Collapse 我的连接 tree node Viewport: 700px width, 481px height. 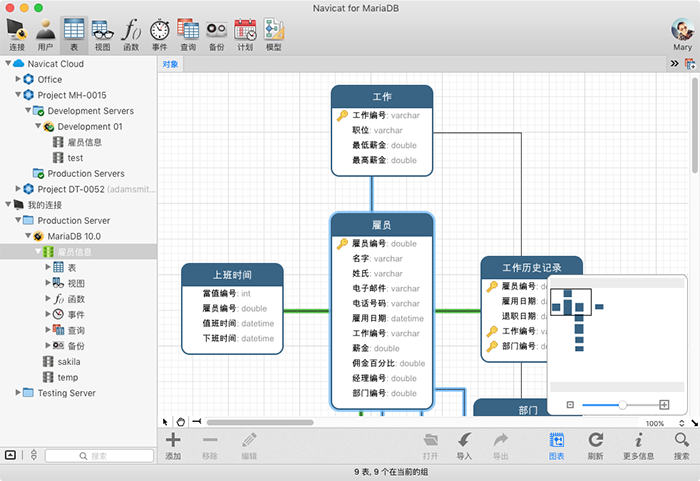(8, 204)
